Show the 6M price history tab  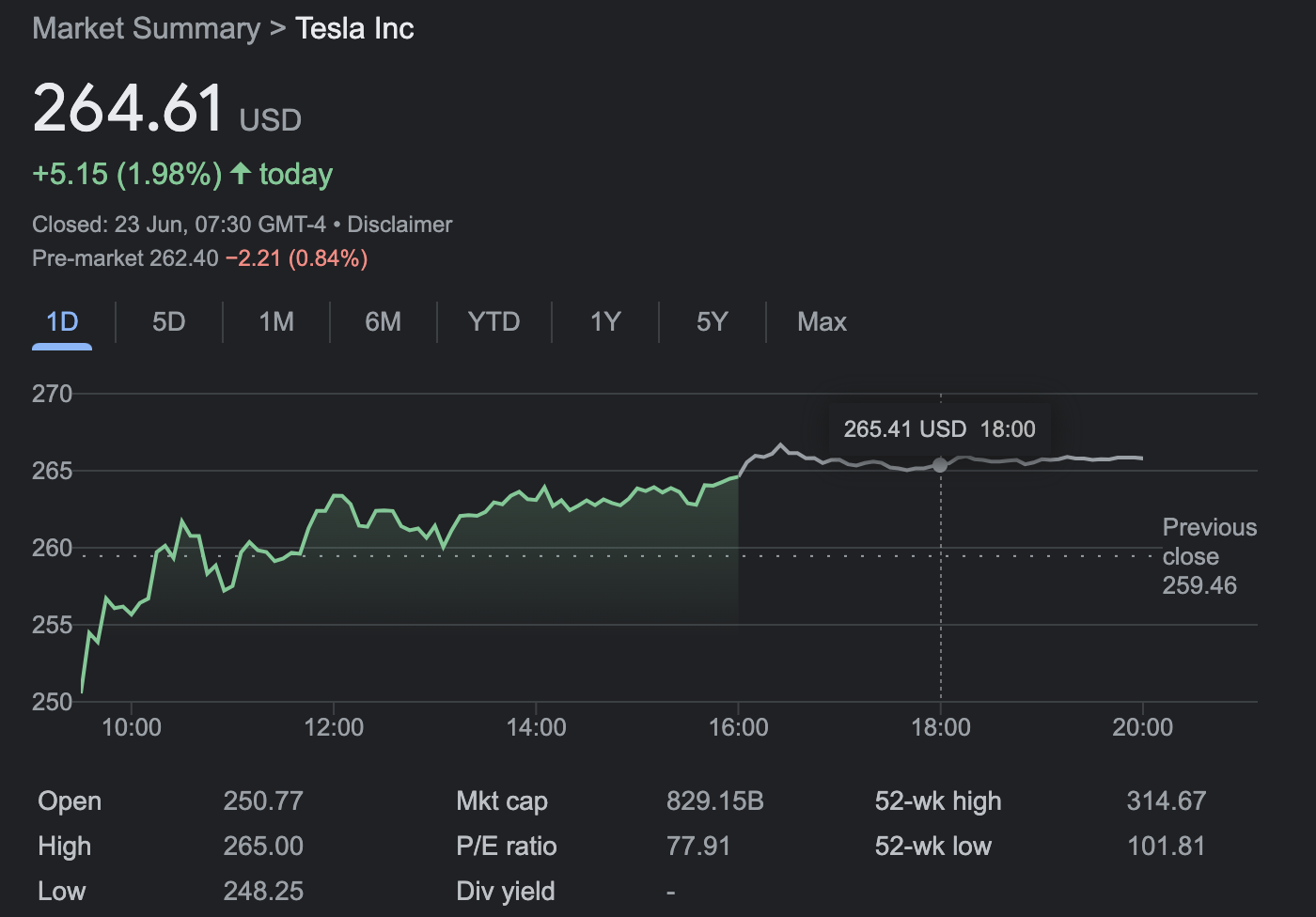pyautogui.click(x=383, y=322)
